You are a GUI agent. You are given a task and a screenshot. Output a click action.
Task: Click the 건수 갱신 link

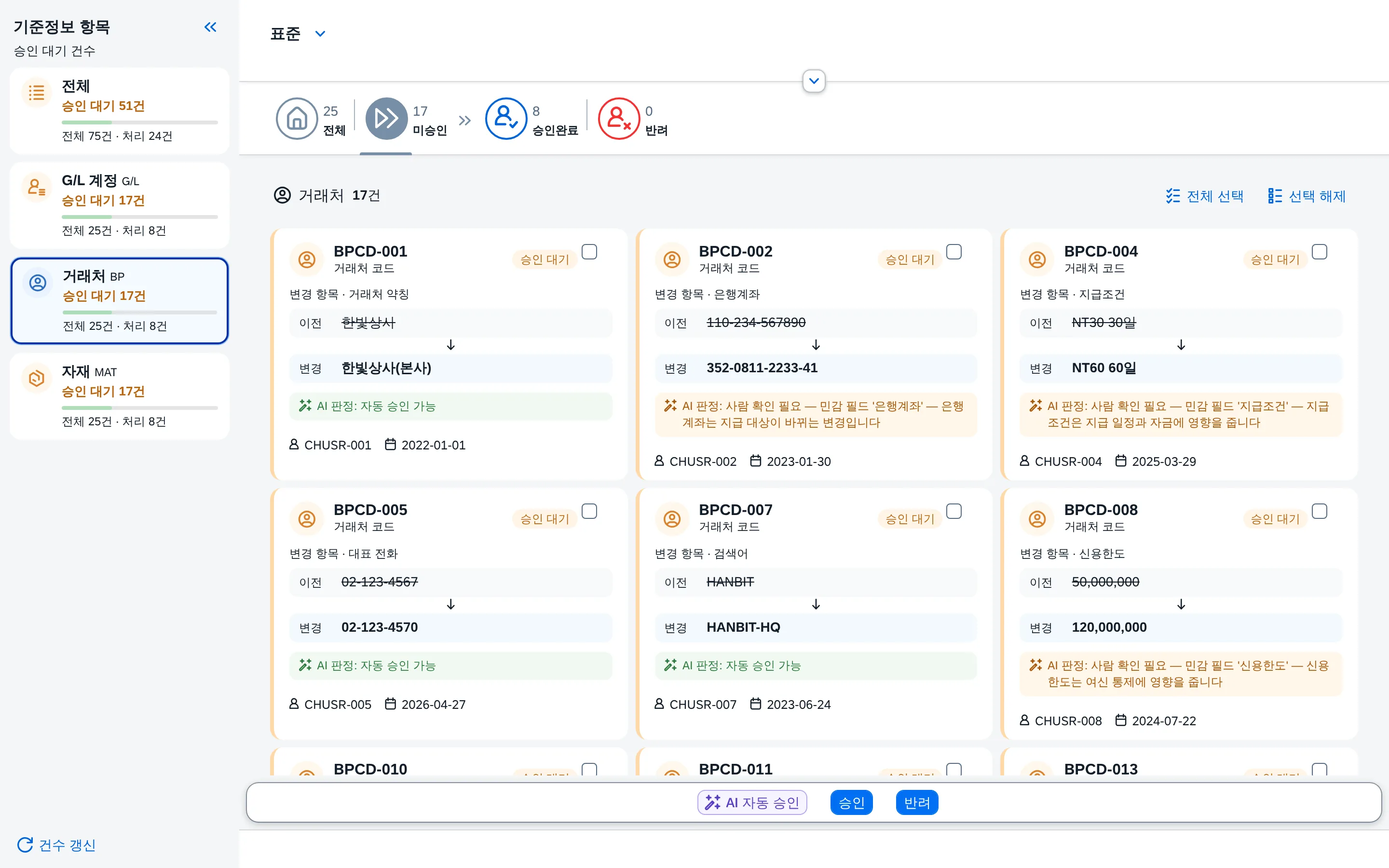56,844
